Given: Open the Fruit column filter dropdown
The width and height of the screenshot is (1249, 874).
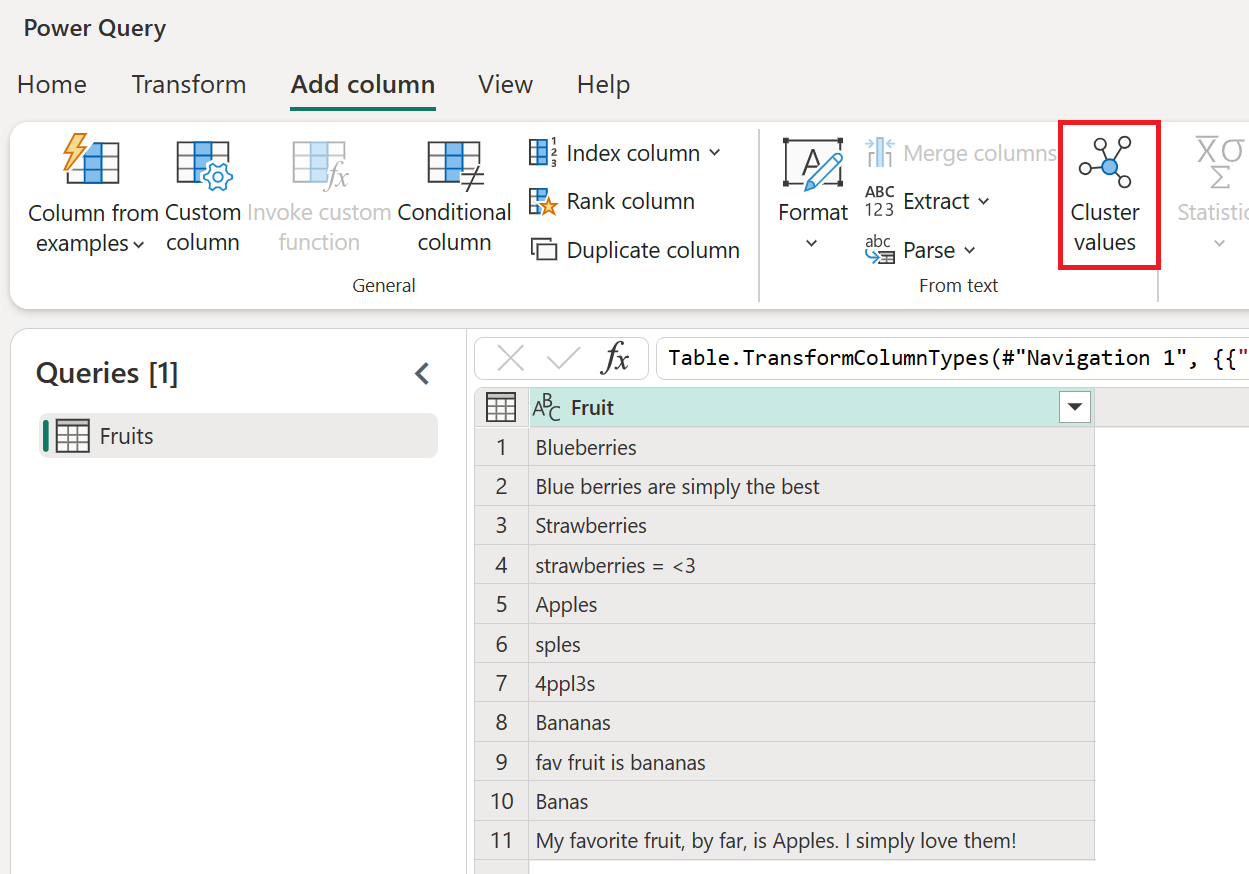Looking at the screenshot, I should 1074,407.
